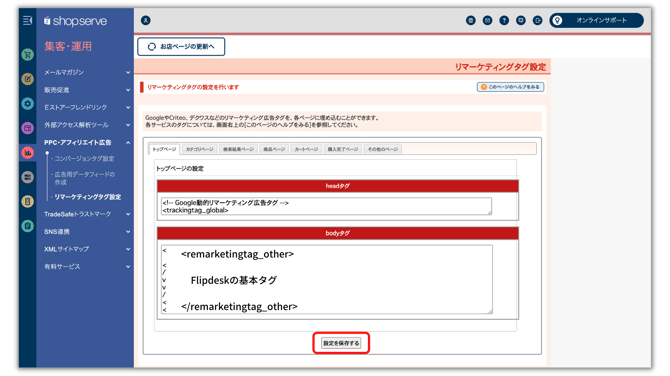Click the monitor icon in header

tap(521, 21)
